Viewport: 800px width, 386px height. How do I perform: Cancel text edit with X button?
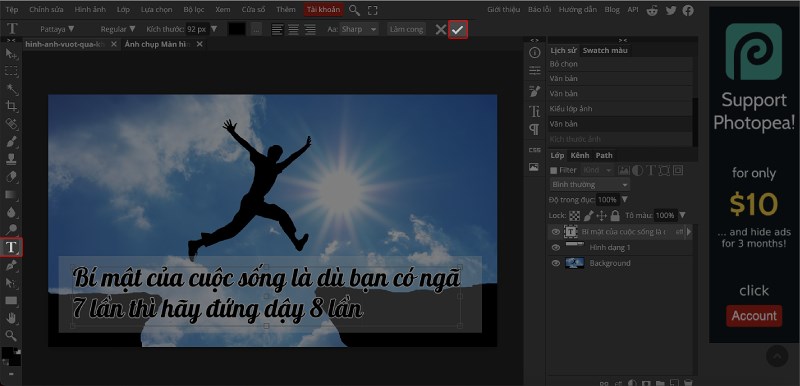pos(441,30)
